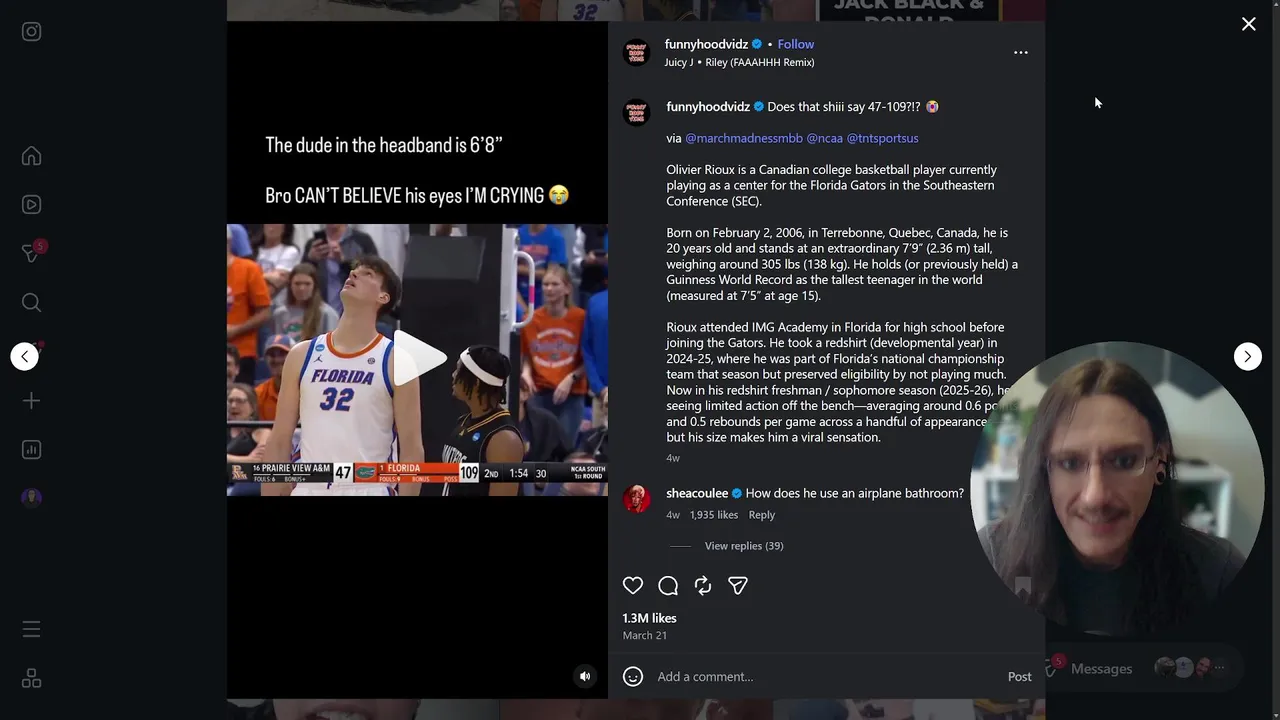Image resolution: width=1280 pixels, height=720 pixels.
Task: Go to Home in the sidebar
Action: 31,156
